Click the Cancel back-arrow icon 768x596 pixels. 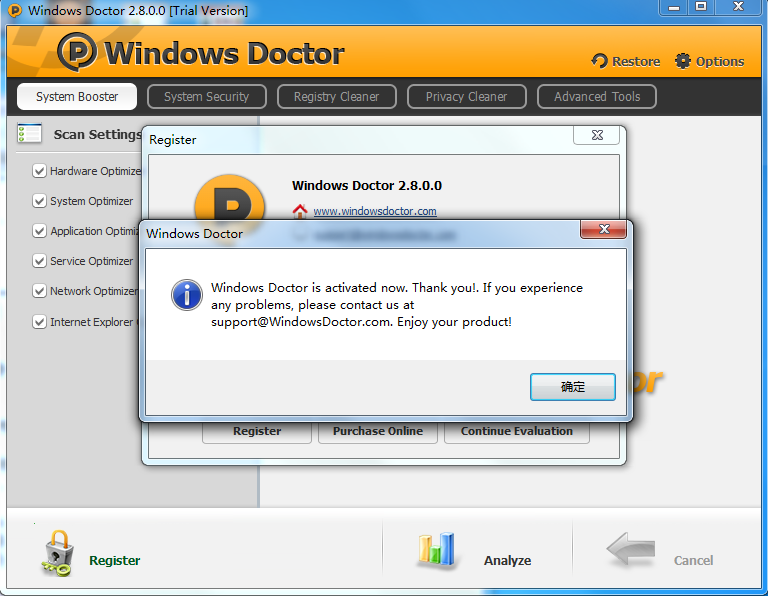click(x=631, y=551)
